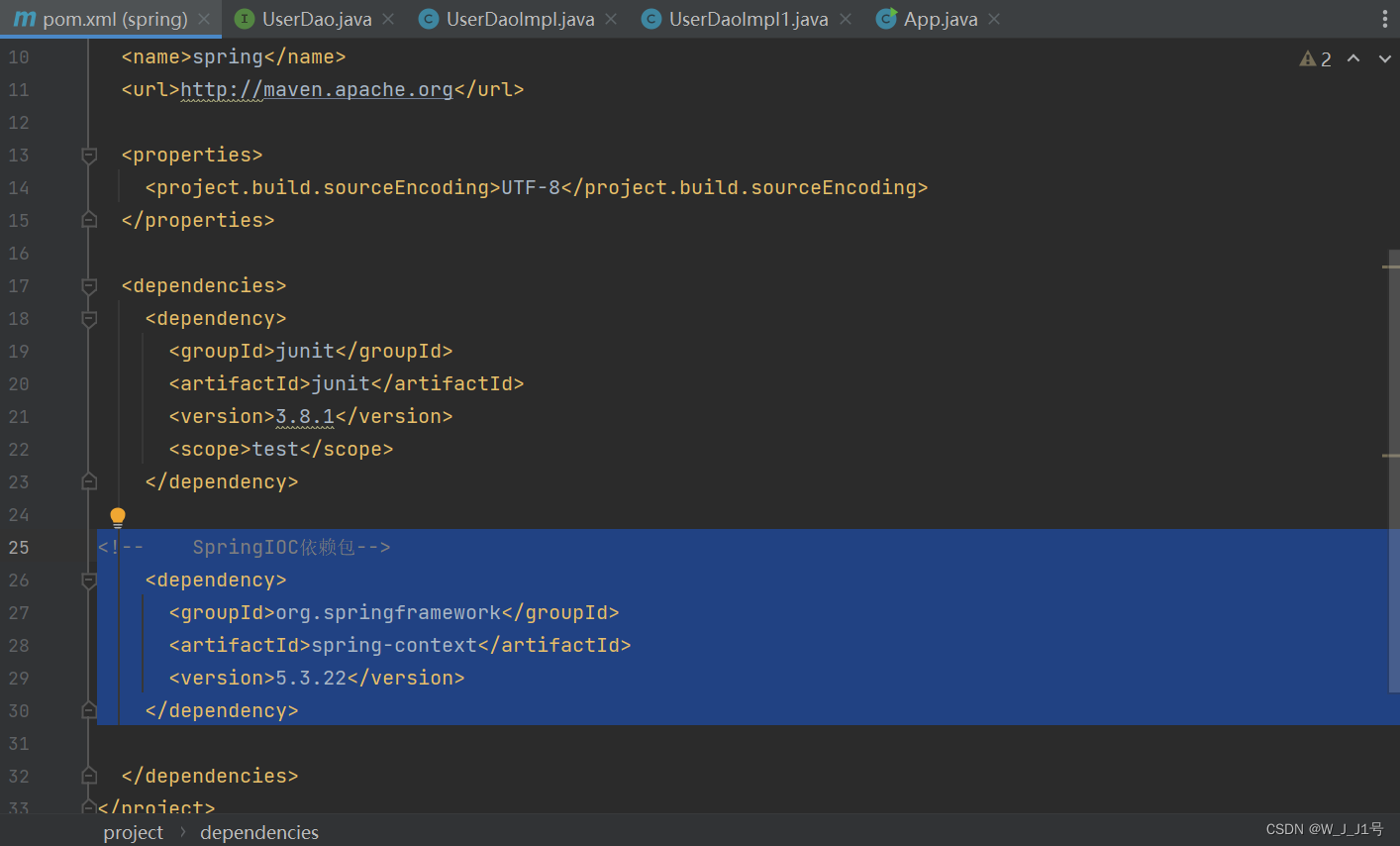Open the UserDaoImpl.java tab
This screenshot has height=846, width=1400.
(521, 19)
